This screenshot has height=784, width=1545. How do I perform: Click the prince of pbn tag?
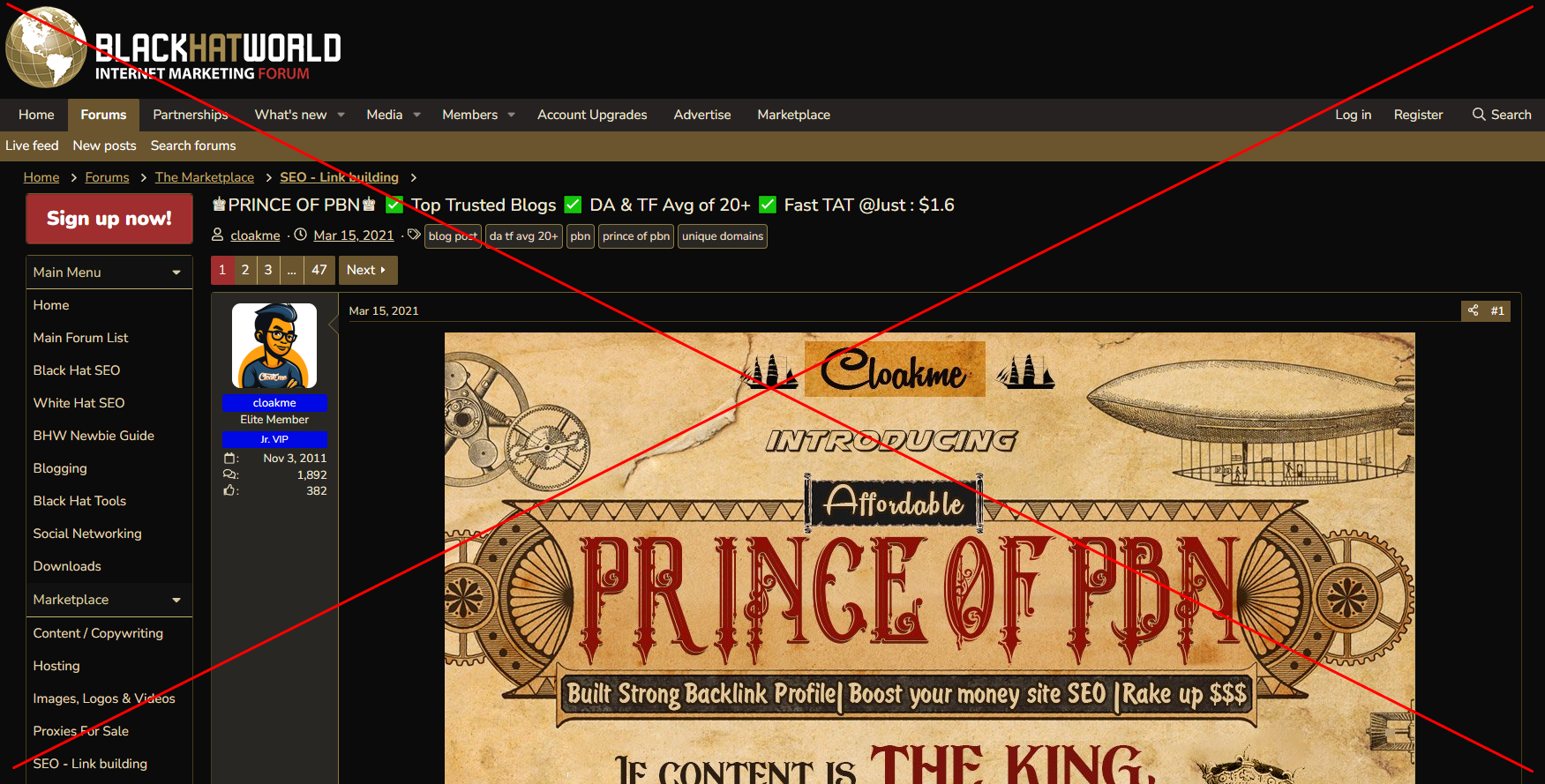[636, 236]
